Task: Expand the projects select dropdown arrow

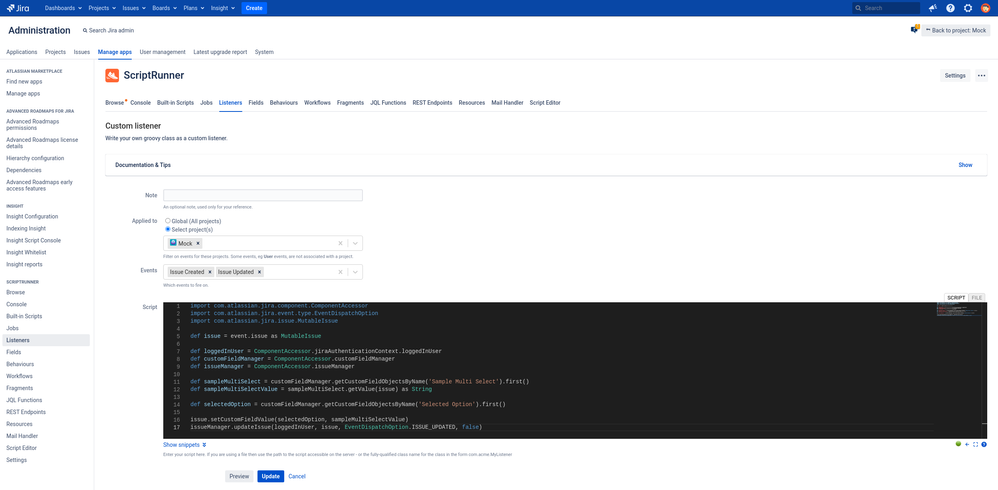Action: (355, 243)
